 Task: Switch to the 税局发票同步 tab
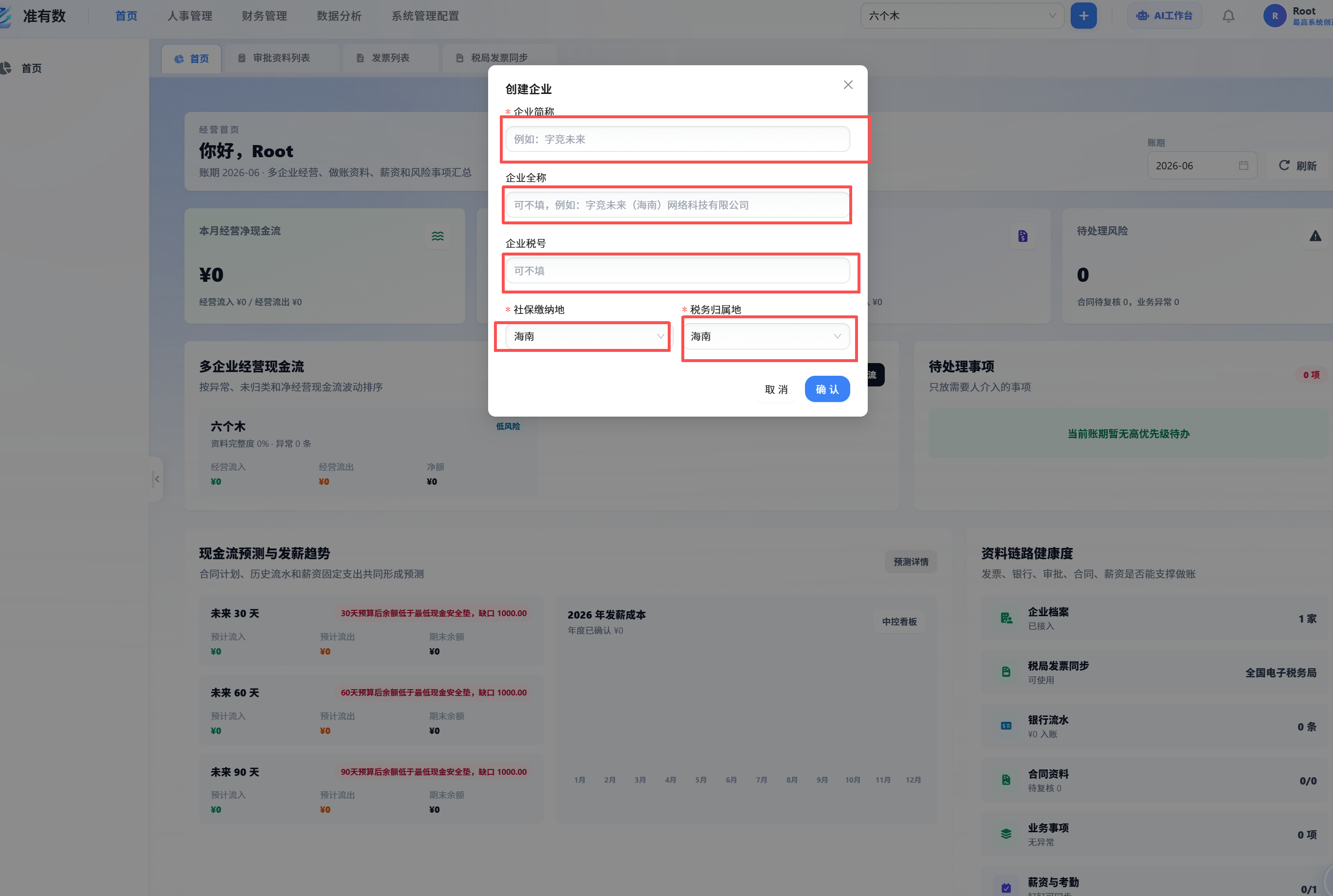pyautogui.click(x=499, y=58)
